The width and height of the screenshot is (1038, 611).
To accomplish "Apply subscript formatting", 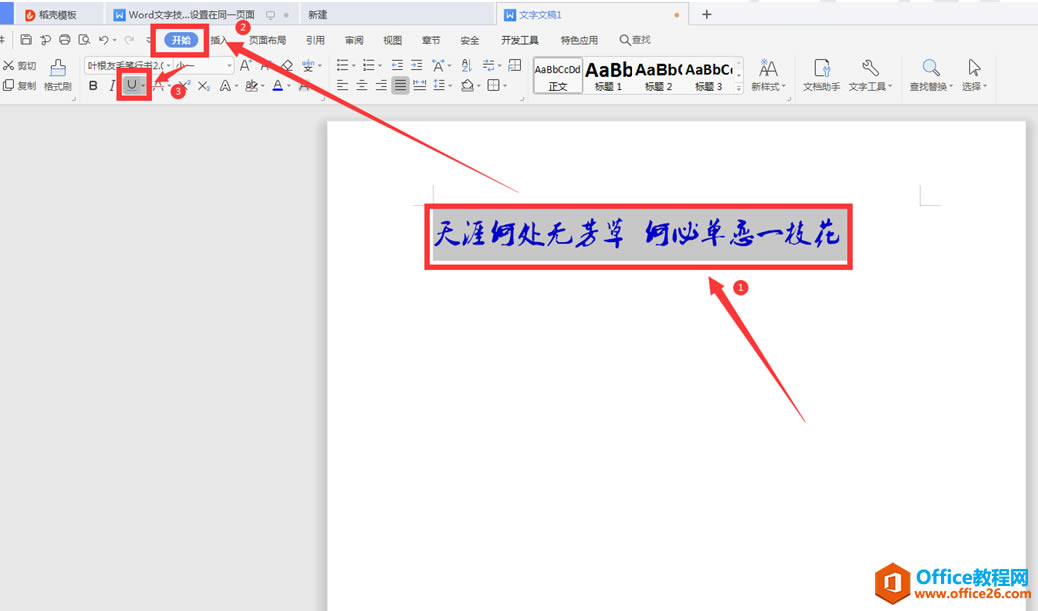I will coord(204,85).
